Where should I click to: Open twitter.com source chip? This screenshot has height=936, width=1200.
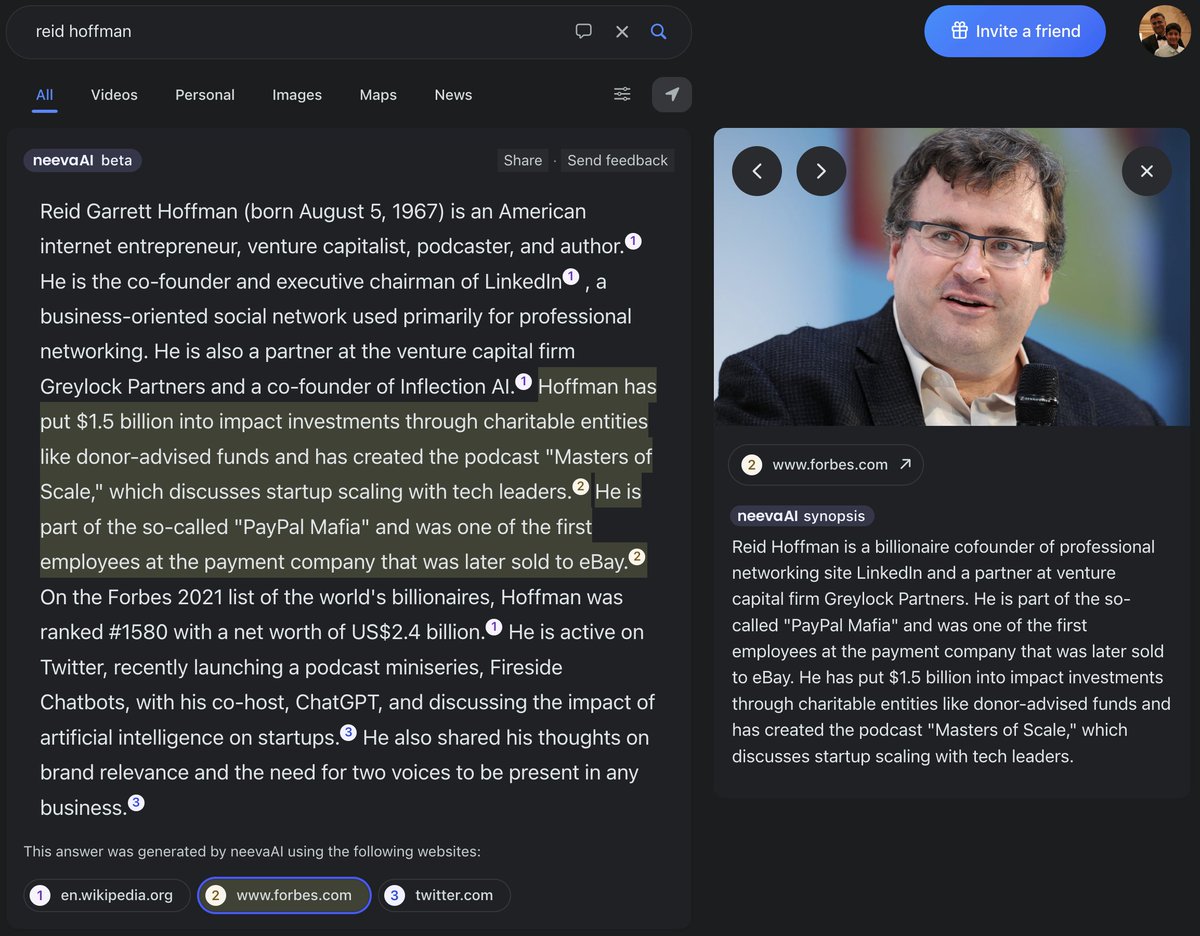tap(444, 895)
